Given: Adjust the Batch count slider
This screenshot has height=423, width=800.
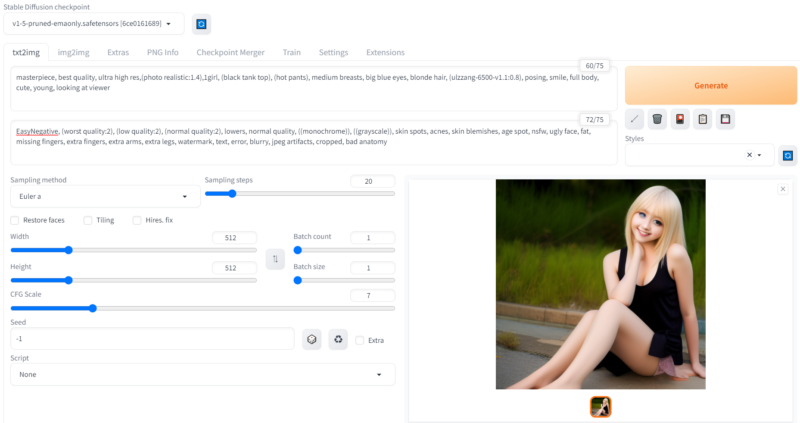Looking at the screenshot, I should coord(344,250).
